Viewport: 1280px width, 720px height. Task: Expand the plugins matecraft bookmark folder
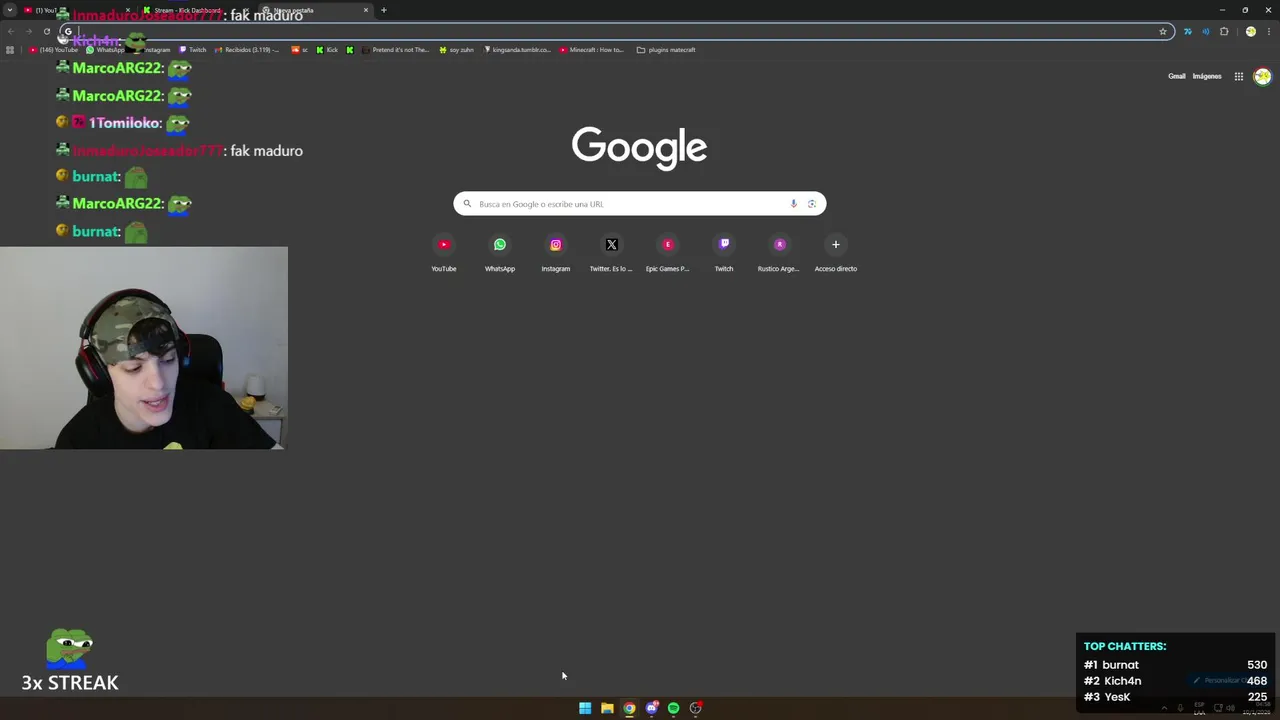[666, 50]
